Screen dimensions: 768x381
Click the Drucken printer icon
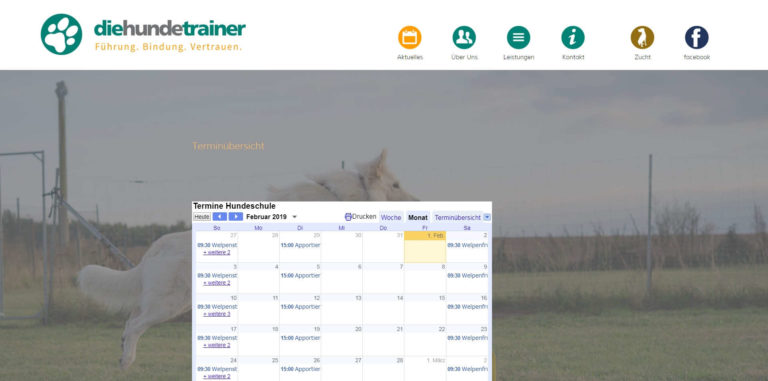pyautogui.click(x=348, y=216)
